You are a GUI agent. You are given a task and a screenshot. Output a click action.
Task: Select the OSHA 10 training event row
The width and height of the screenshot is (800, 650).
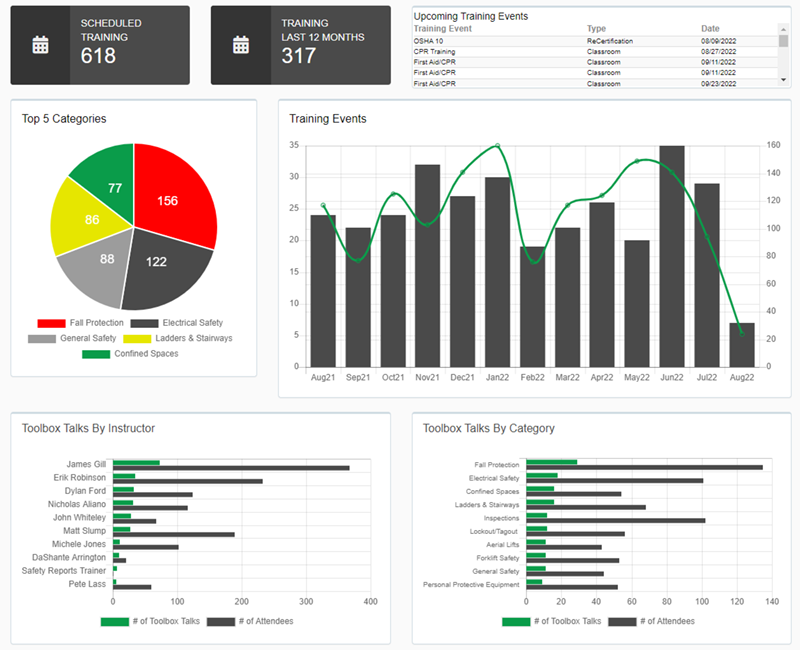coord(594,41)
